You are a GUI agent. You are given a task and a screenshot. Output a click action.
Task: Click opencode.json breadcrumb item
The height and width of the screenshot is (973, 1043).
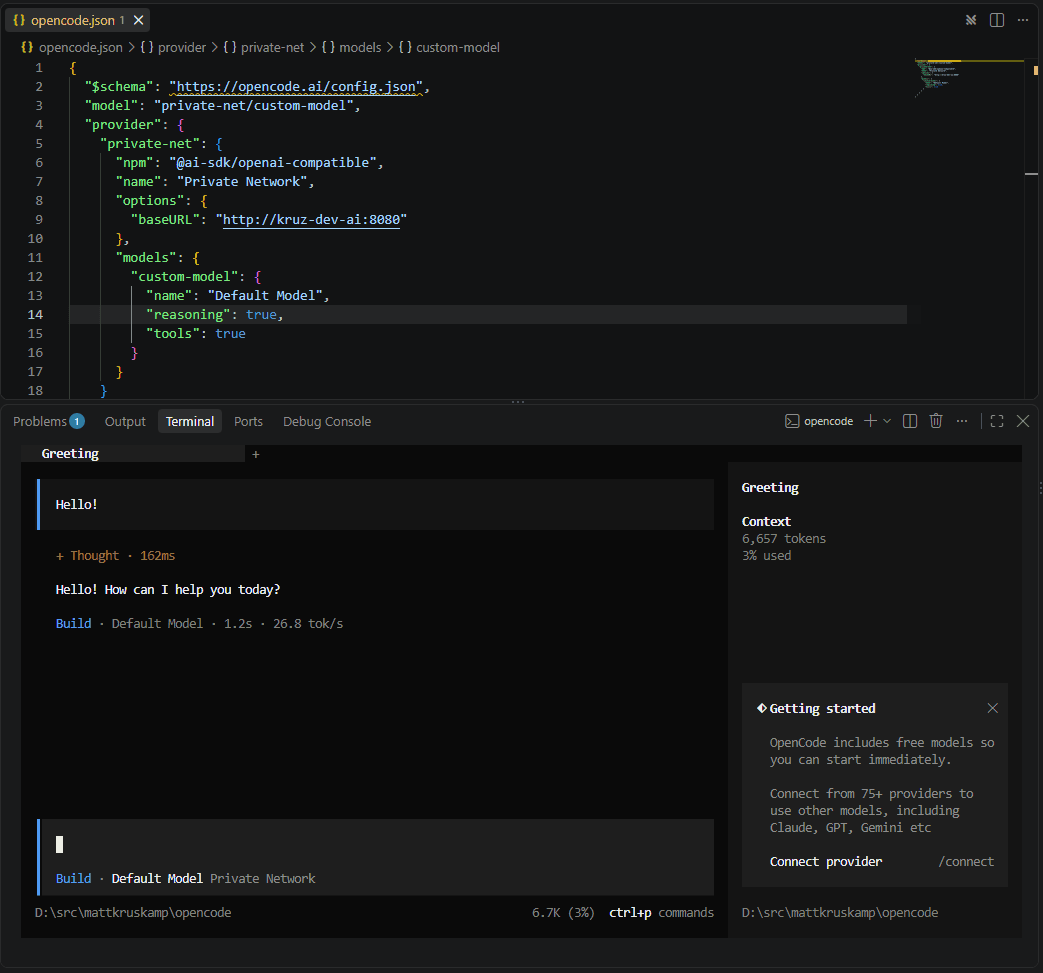coord(72,47)
